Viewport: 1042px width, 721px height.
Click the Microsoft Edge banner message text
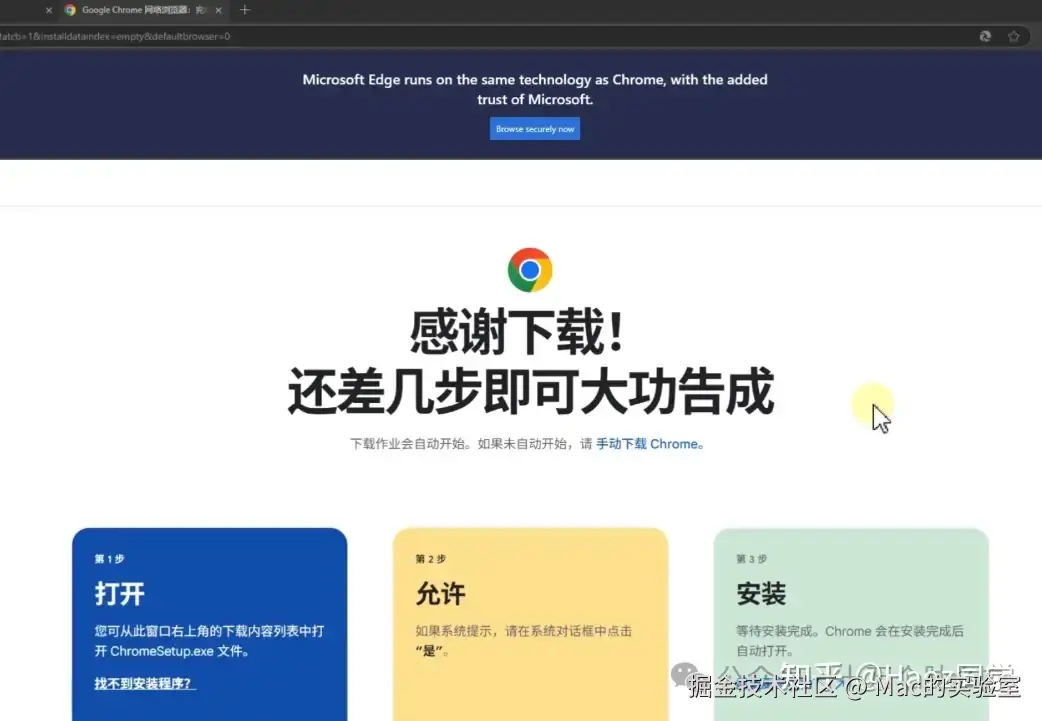535,89
